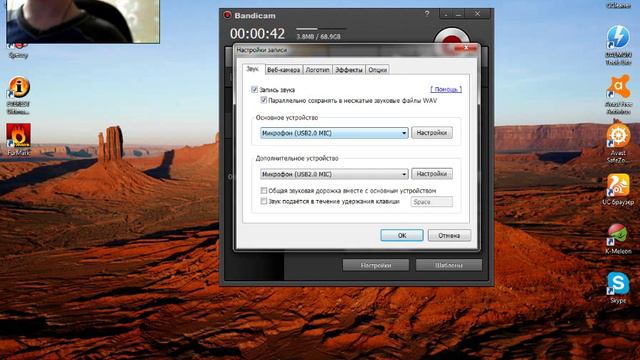Click the red Bandicam logo icon in title bar

coord(227,16)
